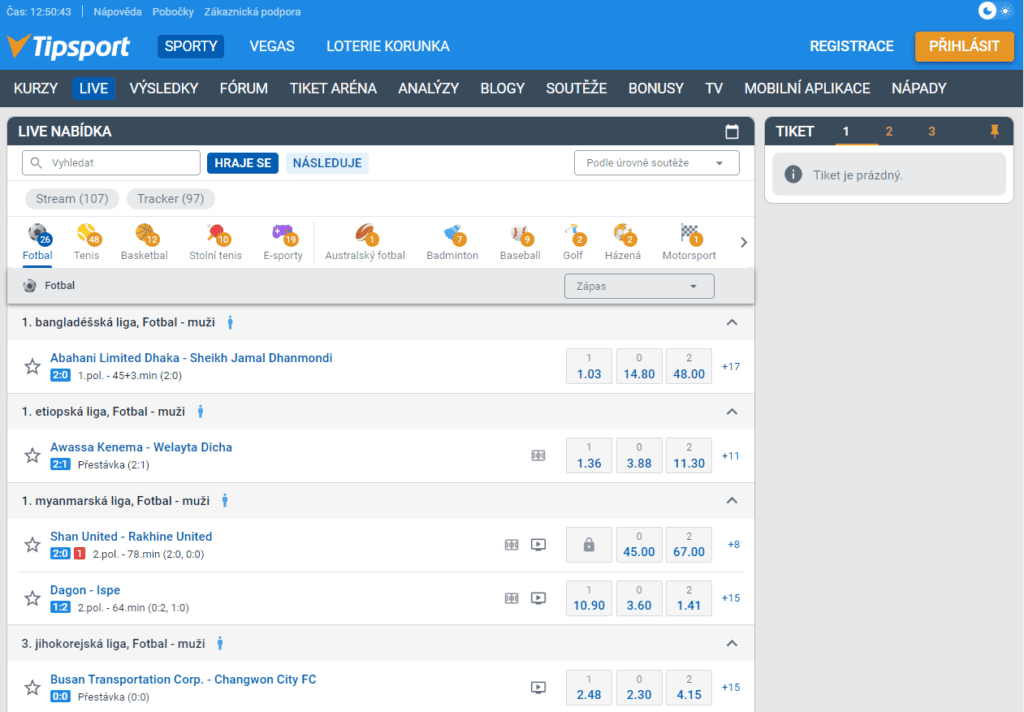The width and height of the screenshot is (1024, 712).
Task: Toggle the HRAJE SE filter
Action: [243, 163]
